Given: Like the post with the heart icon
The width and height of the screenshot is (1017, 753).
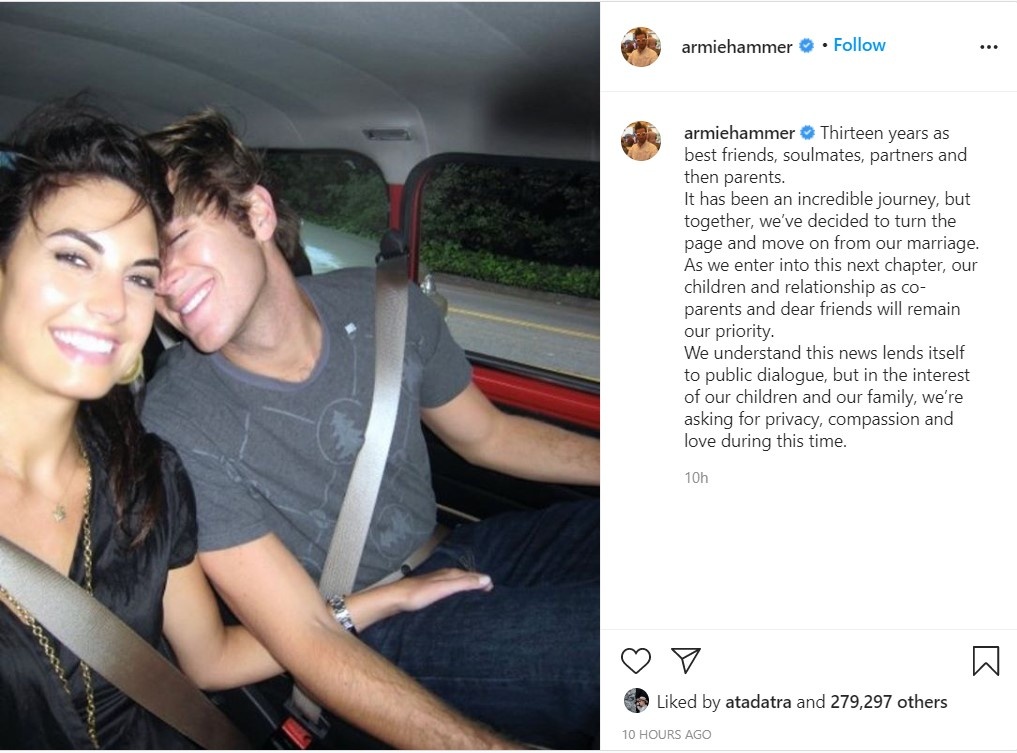Looking at the screenshot, I should tap(635, 660).
